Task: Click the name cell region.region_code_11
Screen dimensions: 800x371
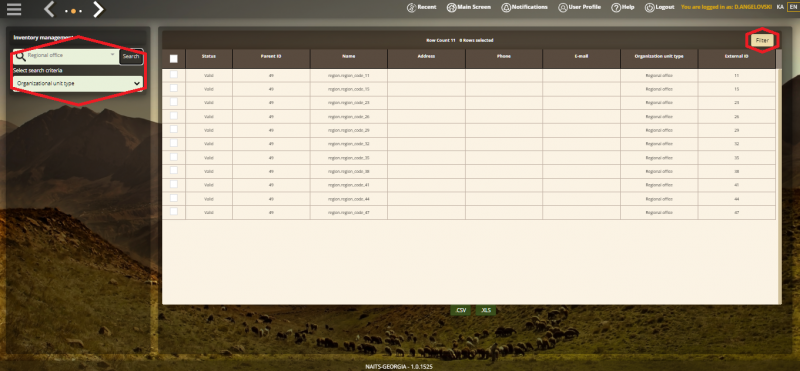Action: pyautogui.click(x=349, y=76)
